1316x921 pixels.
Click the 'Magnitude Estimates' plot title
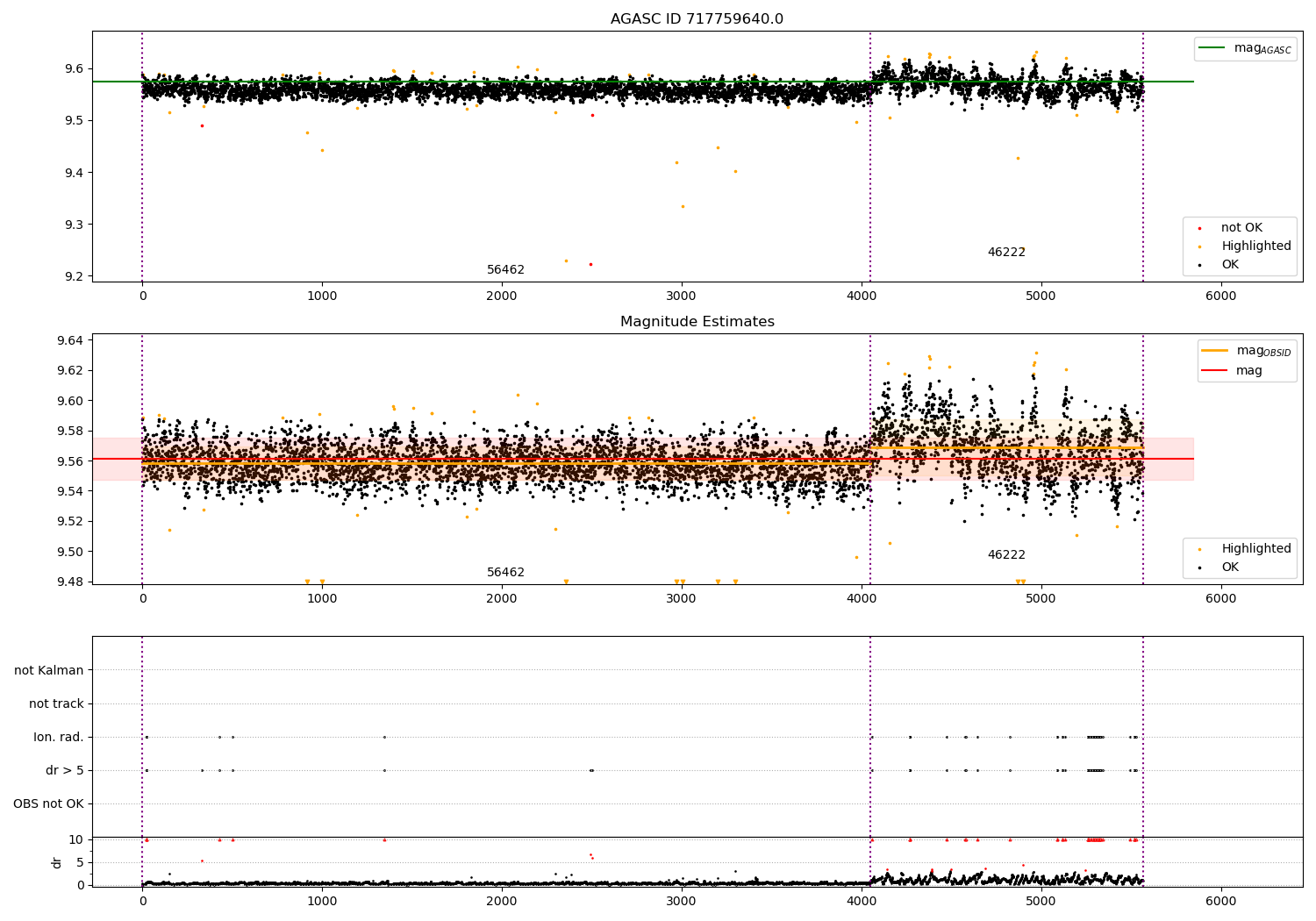coord(697,322)
